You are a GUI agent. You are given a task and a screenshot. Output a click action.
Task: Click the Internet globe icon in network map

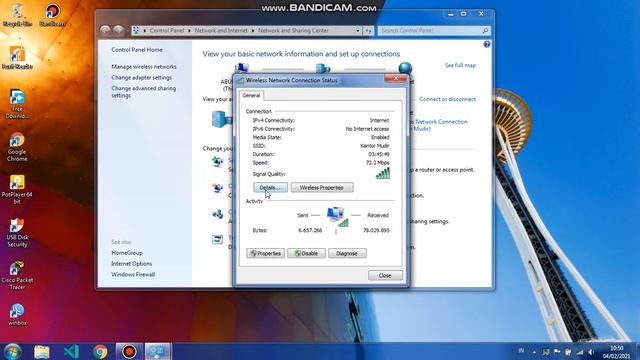coord(405,68)
